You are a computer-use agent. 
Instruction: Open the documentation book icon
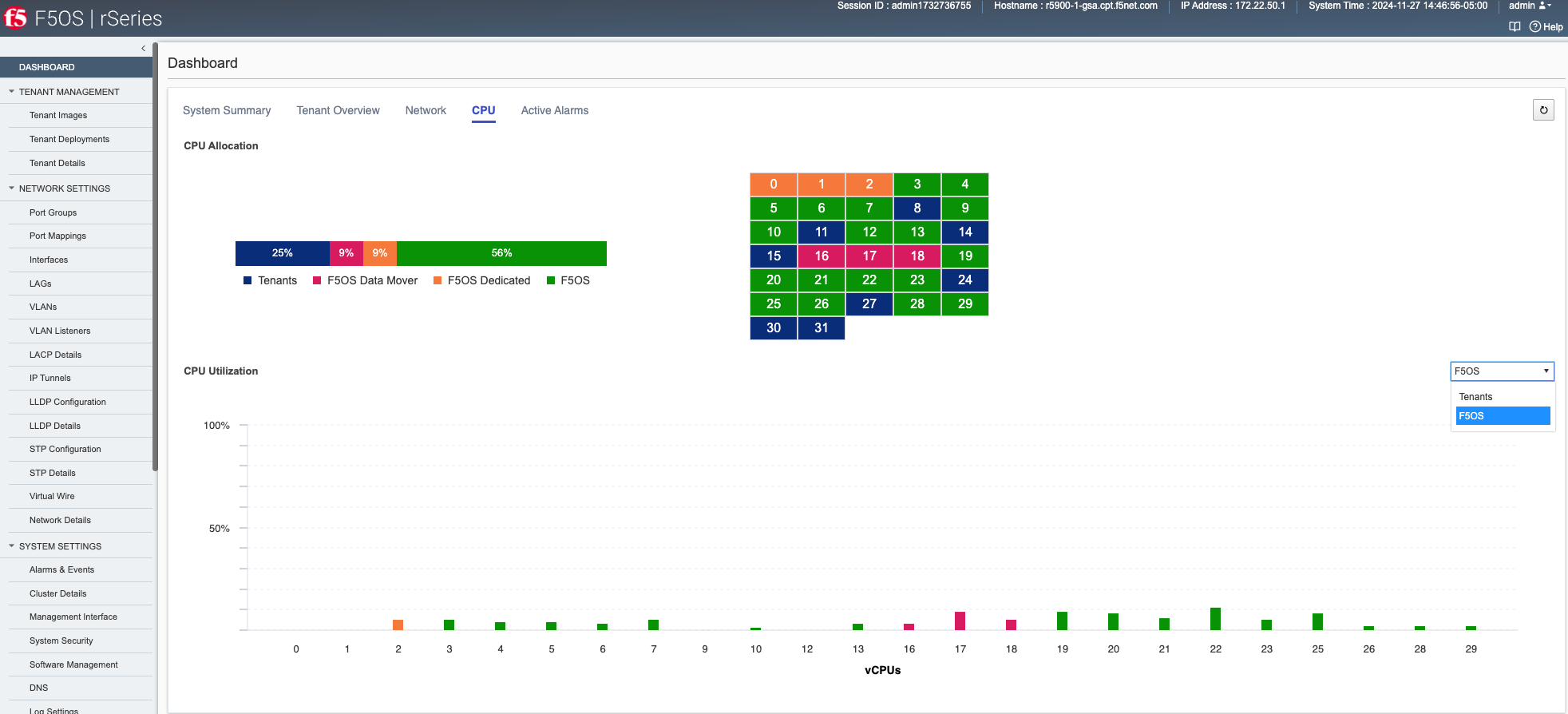point(1515,26)
